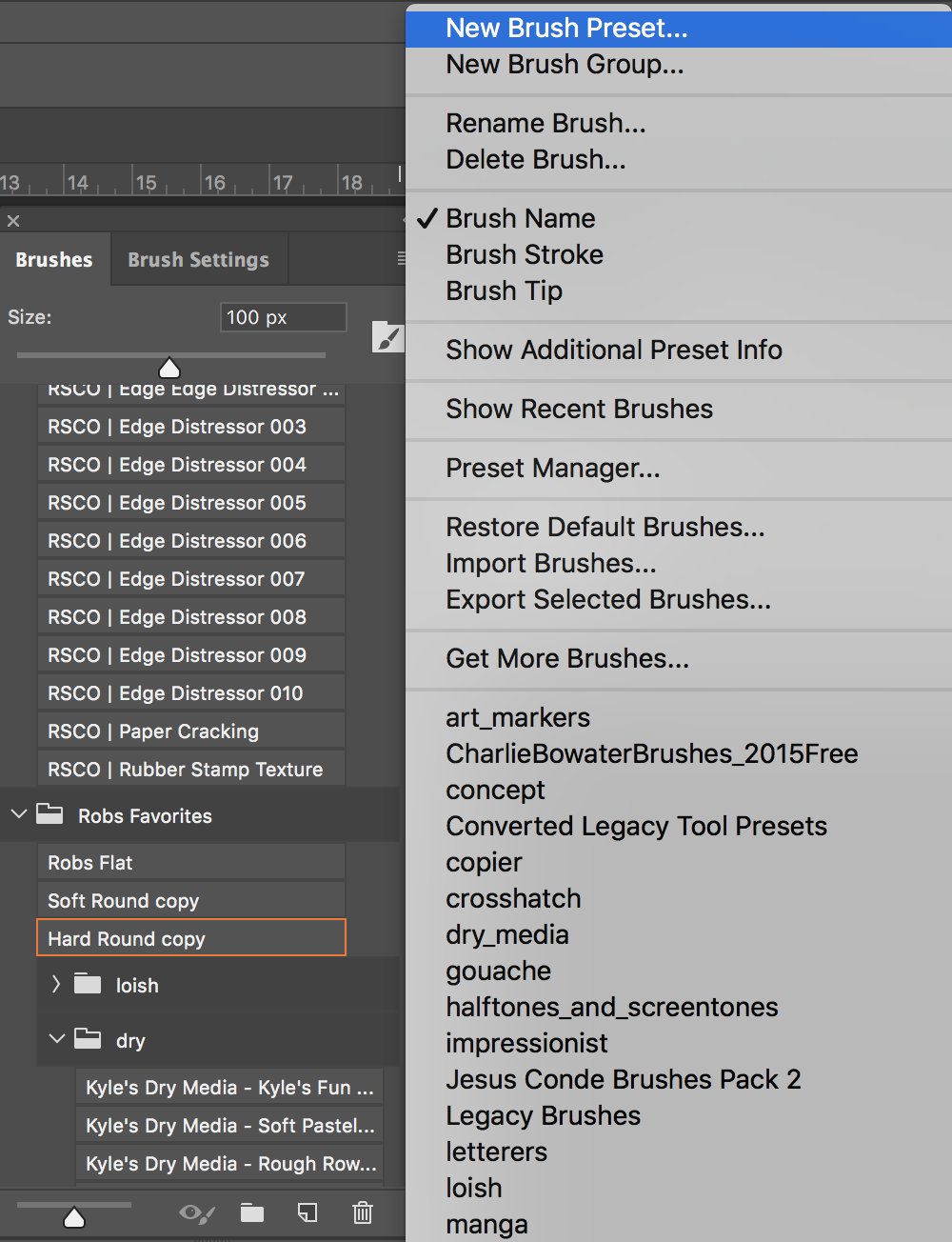
Task: Load Jesus Conde Brushes Pack 2
Action: point(679,1080)
